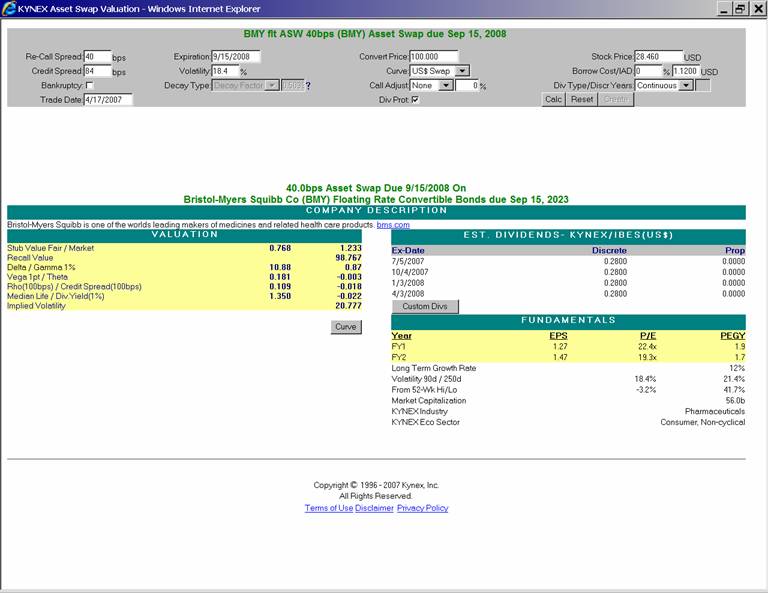The width and height of the screenshot is (768, 593).
Task: Click the Borrow Cost percent field
Action: pyautogui.click(x=648, y=71)
